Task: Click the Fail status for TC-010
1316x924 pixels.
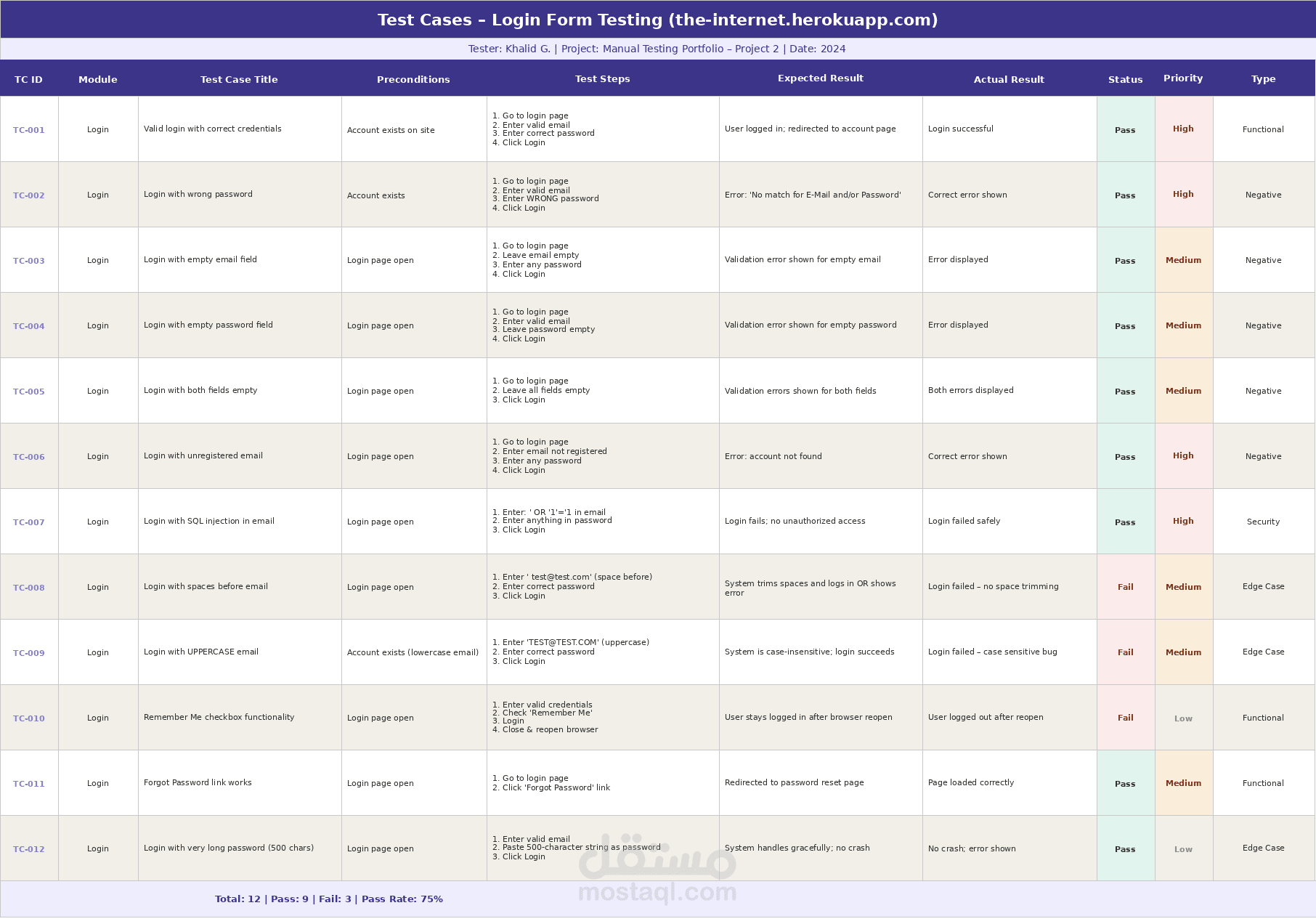Action: pos(1126,718)
